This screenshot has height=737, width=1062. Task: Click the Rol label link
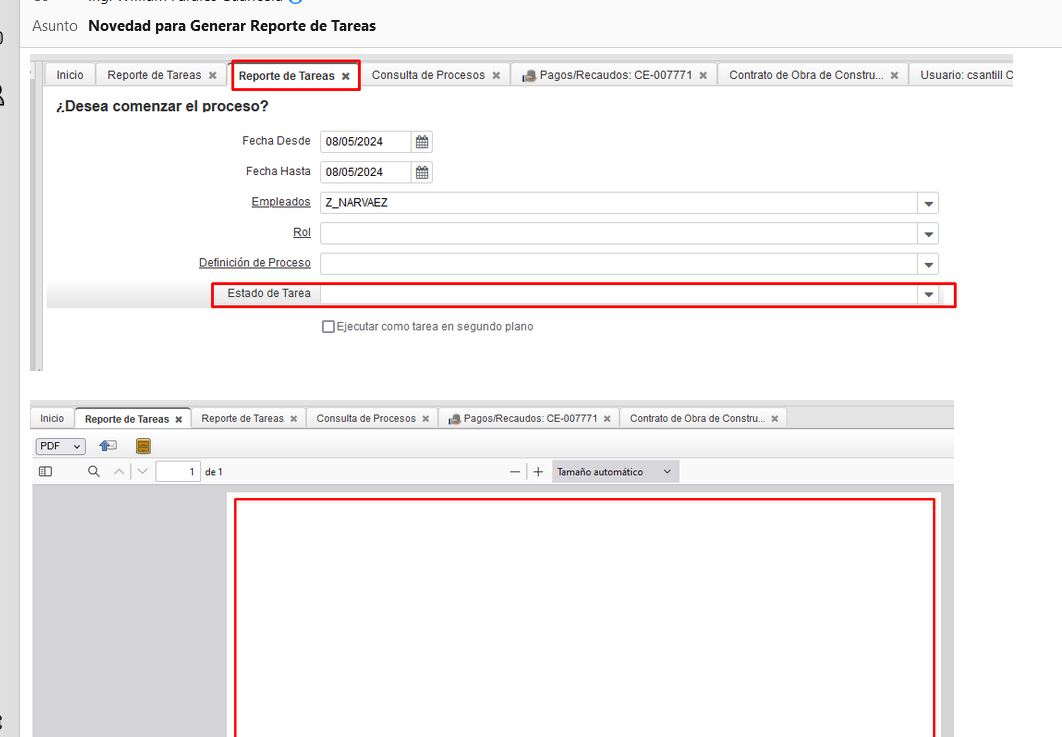[301, 232]
